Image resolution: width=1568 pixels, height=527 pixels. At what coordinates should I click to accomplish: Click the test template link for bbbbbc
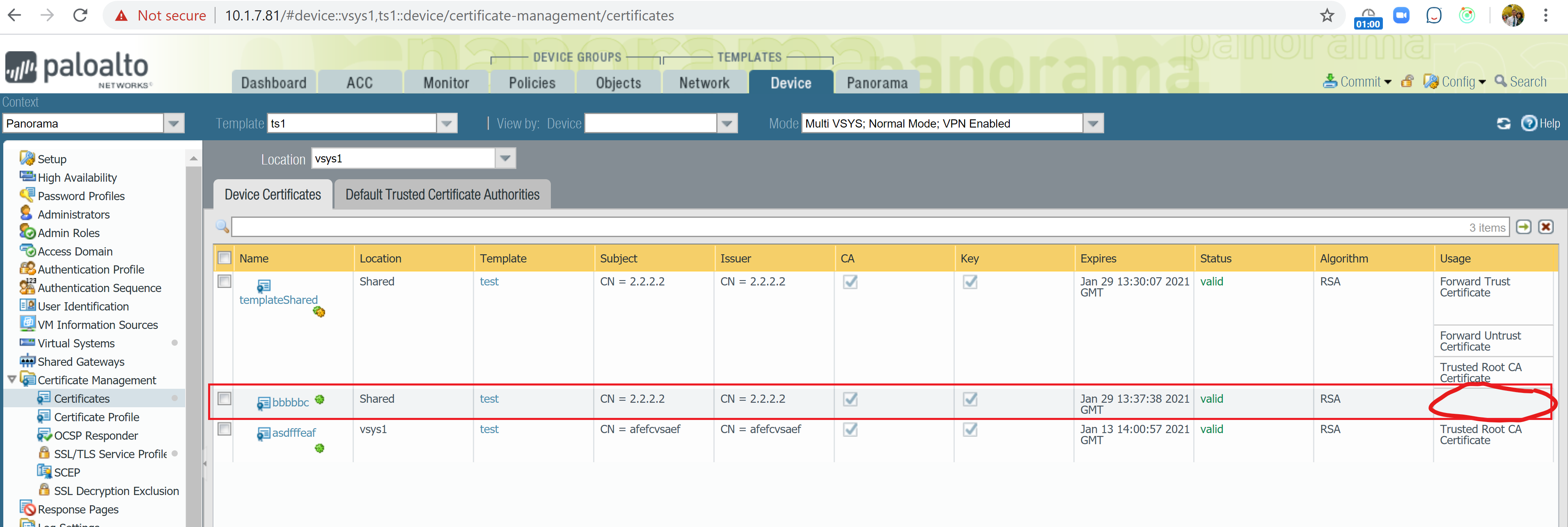pyautogui.click(x=489, y=399)
